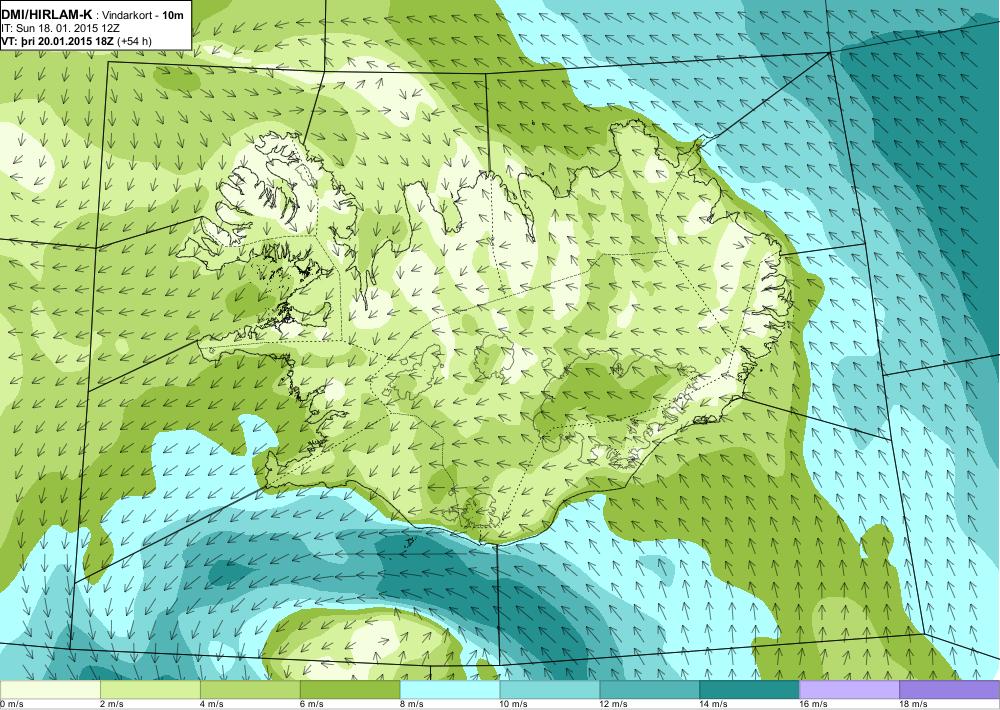Click the Vindarkort label in the header

click(126, 15)
